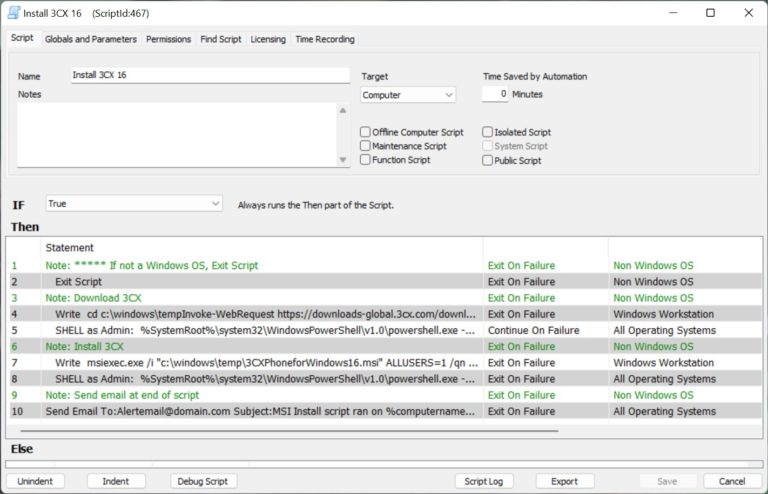Enable the Isolated Script checkbox
Screen dimensions: 768x494
(487, 132)
